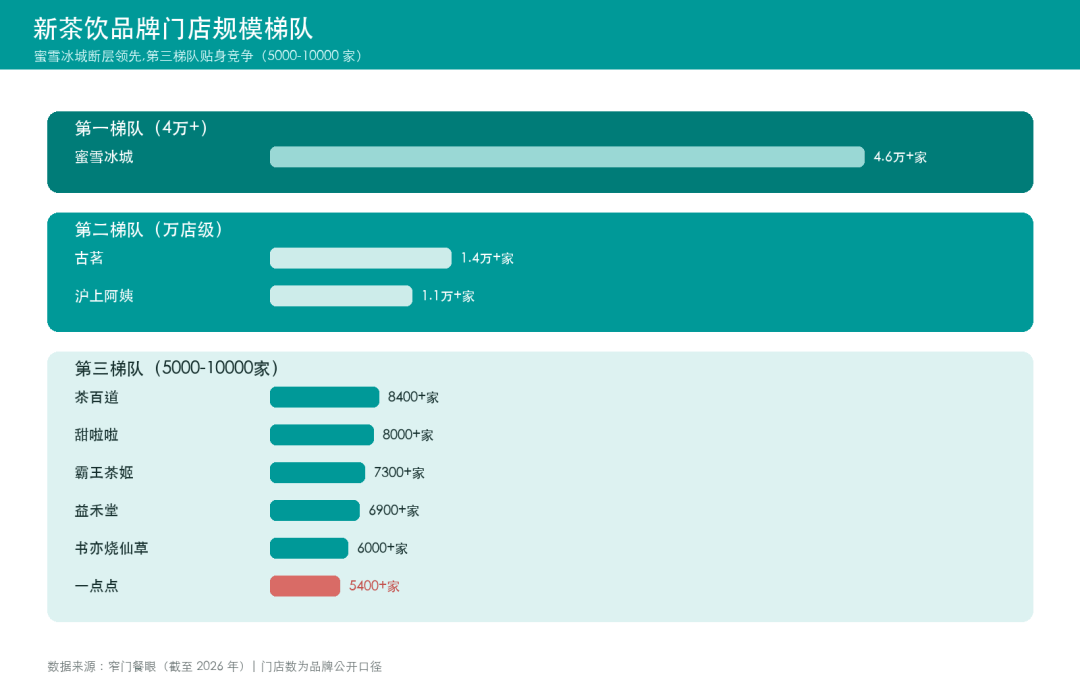Click the 1.4万+家 value

click(487, 258)
